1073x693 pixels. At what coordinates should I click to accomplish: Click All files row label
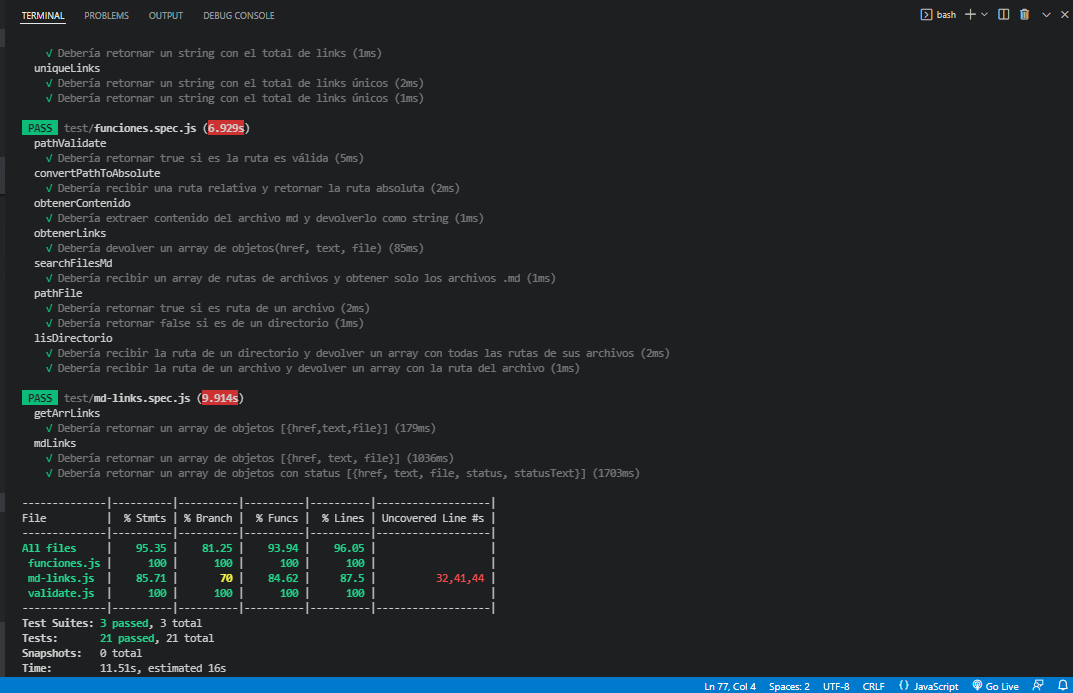49,548
